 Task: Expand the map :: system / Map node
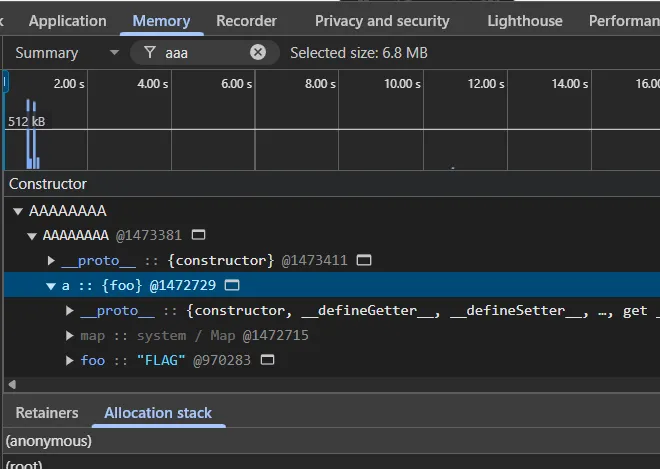[x=70, y=336]
